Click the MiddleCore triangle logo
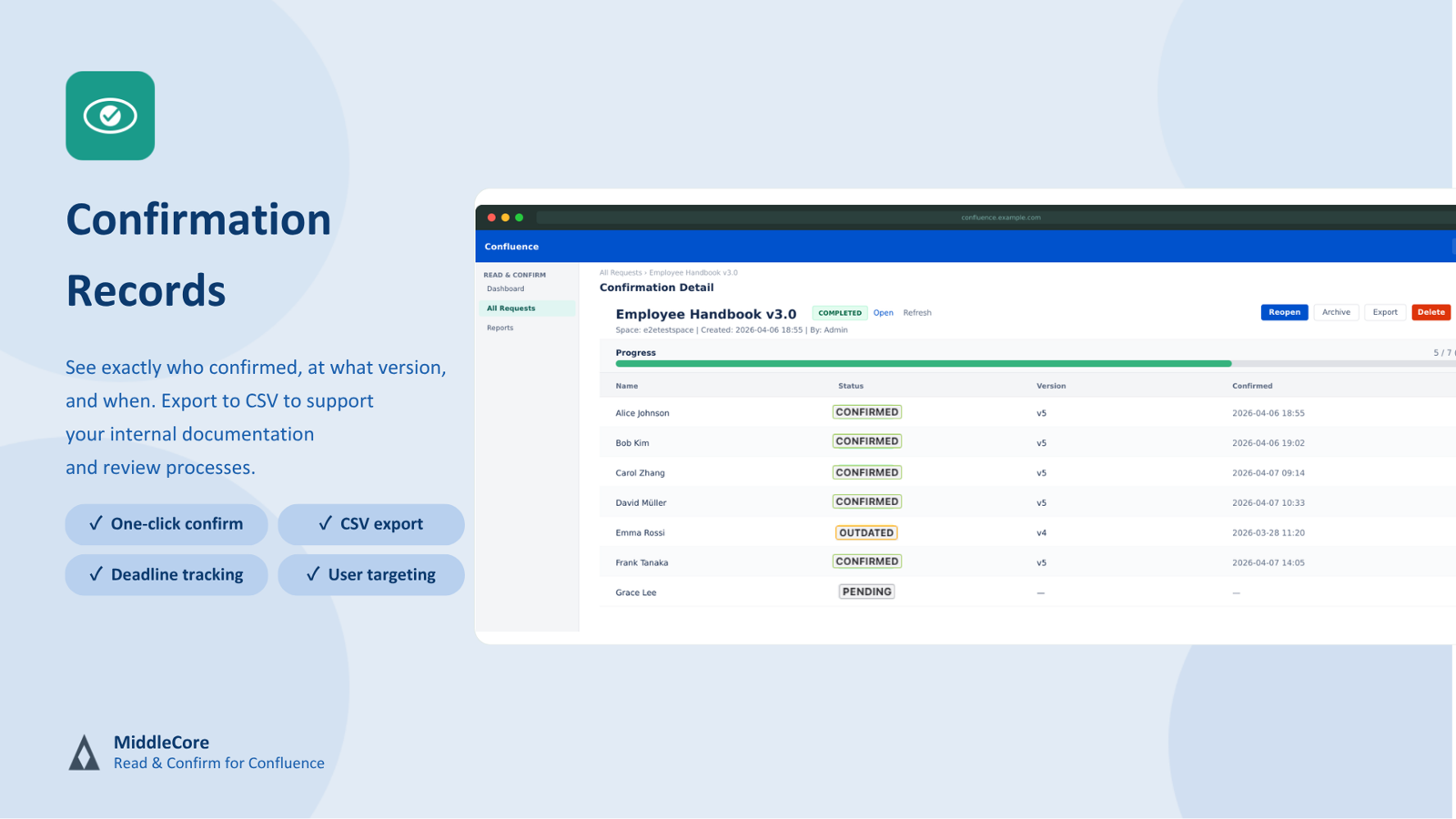The height and width of the screenshot is (819, 1456). pyautogui.click(x=85, y=753)
